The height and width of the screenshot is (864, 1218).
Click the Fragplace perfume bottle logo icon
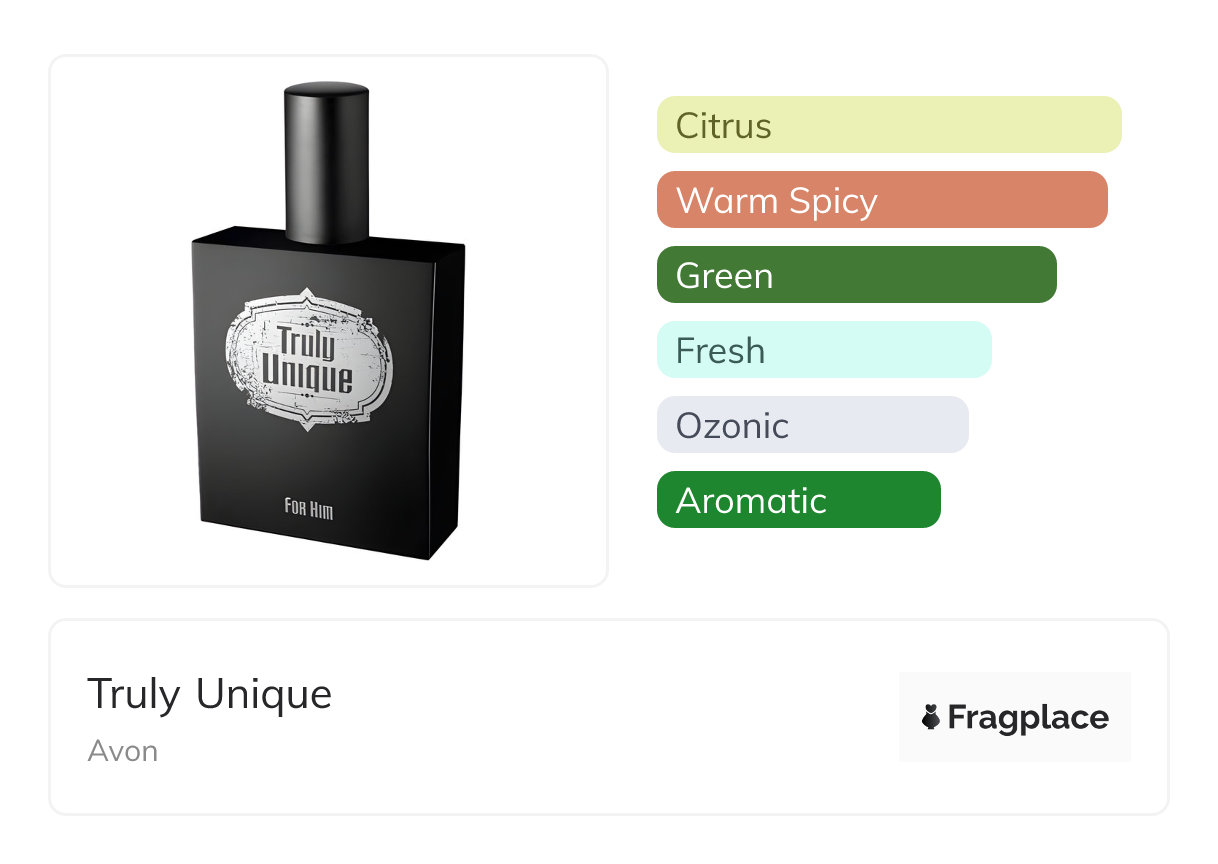pyautogui.click(x=931, y=717)
